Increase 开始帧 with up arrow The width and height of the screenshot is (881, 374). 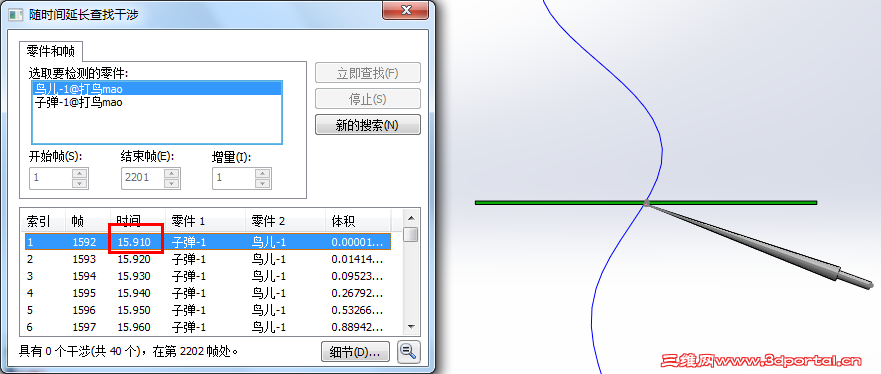pos(80,173)
